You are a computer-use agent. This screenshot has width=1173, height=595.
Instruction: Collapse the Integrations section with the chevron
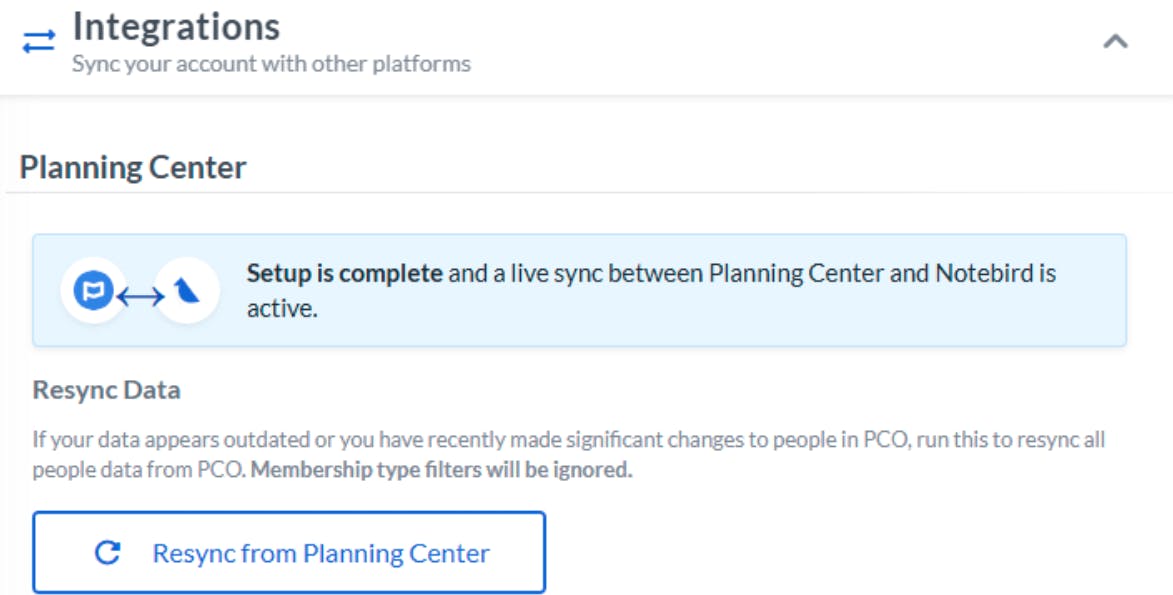click(x=1115, y=42)
